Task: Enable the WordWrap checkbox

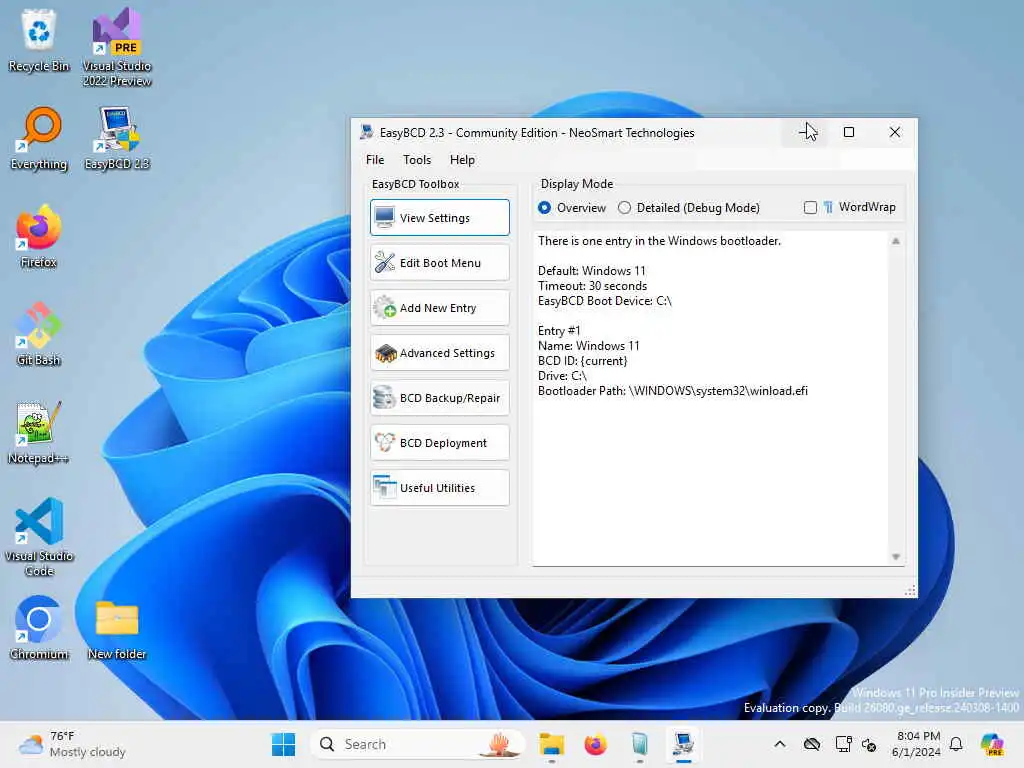Action: coord(850,207)
